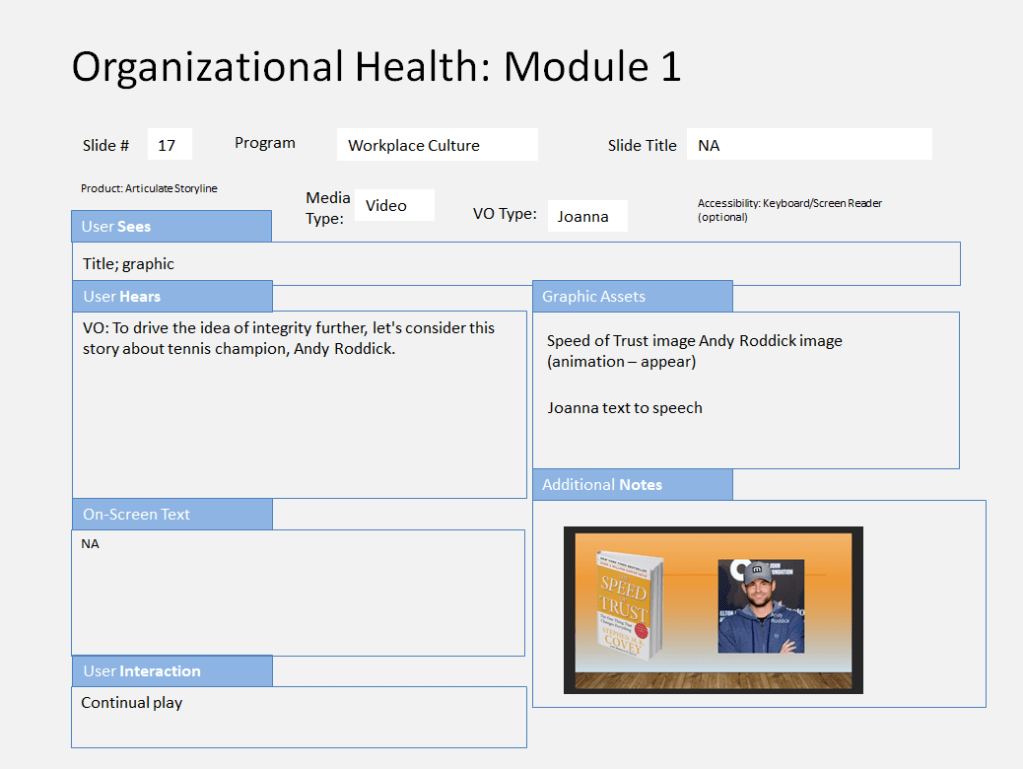This screenshot has width=1023, height=769.
Task: Select the 'User Interaction' section header
Action: tap(172, 671)
